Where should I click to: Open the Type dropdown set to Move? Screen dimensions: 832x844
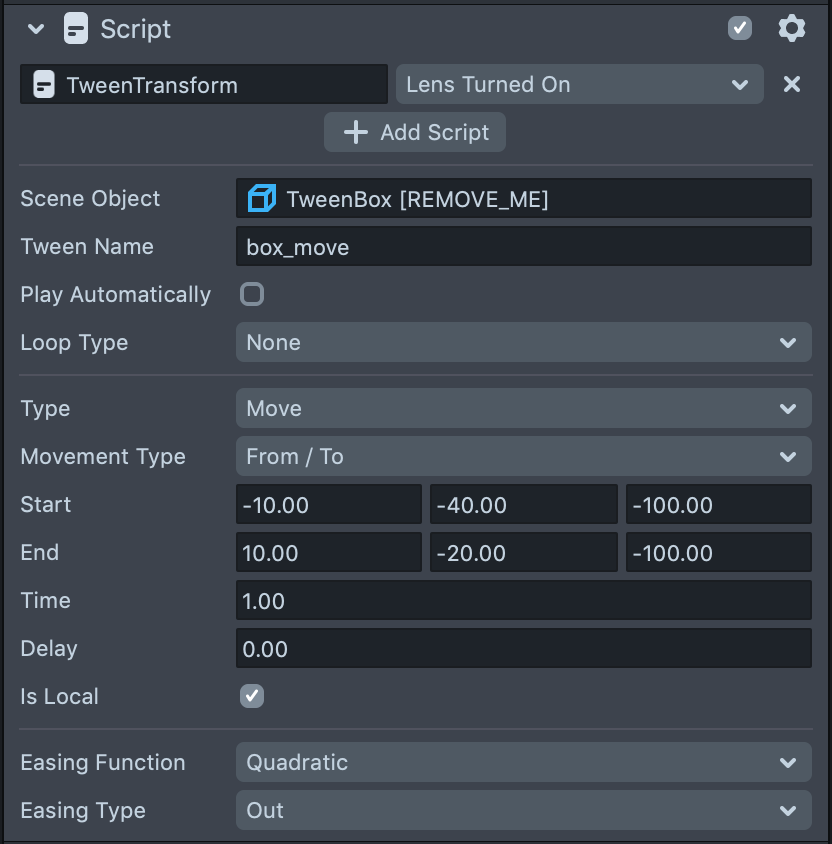[523, 409]
